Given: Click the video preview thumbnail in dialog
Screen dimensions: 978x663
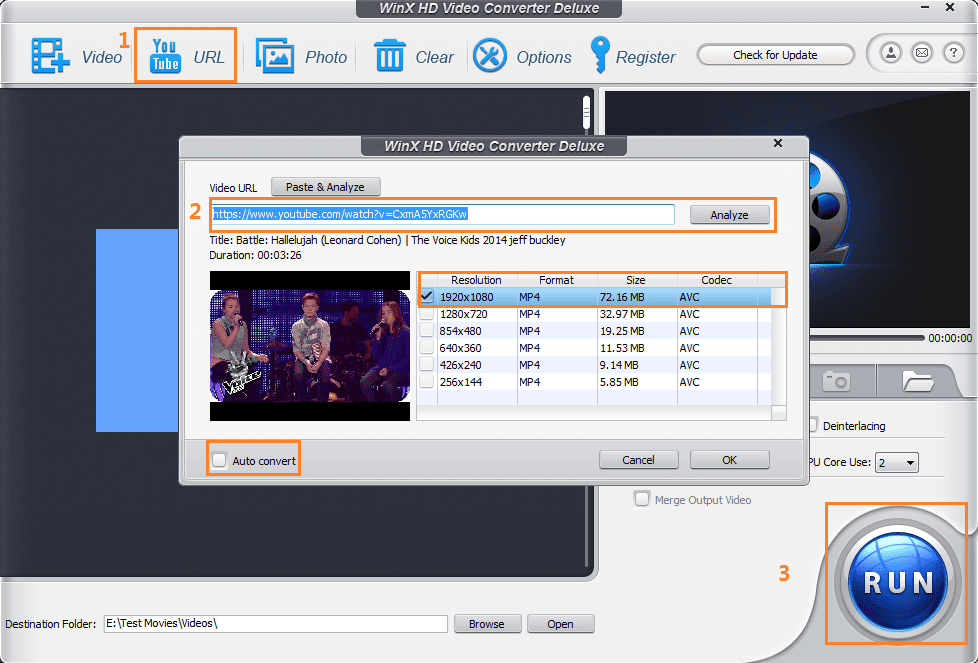Looking at the screenshot, I should (x=310, y=346).
